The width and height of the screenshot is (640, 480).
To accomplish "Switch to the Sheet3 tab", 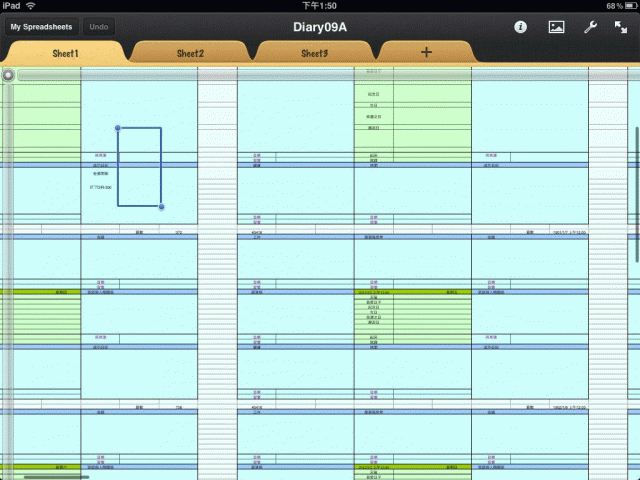I will pyautogui.click(x=314, y=53).
